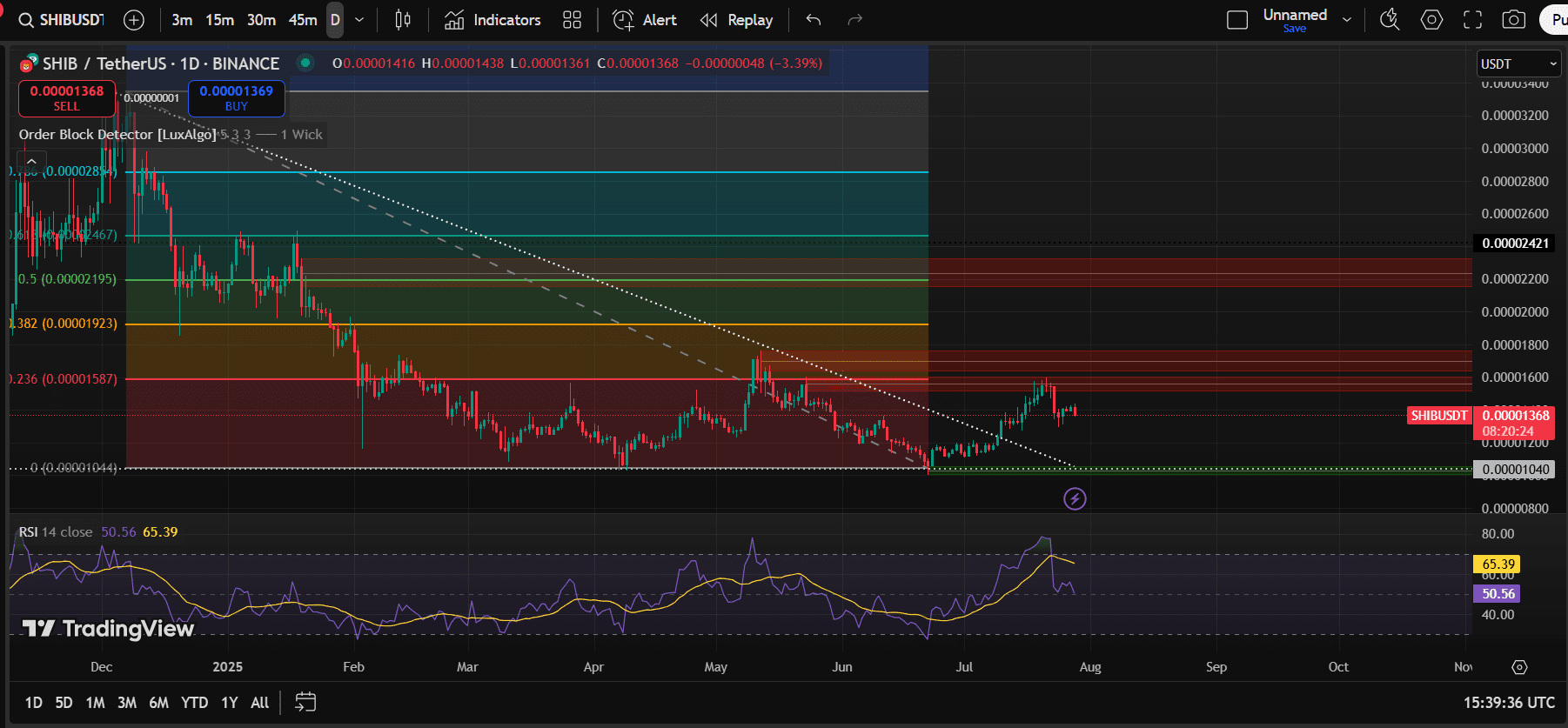Open the indicator templates grid icon
This screenshot has height=728, width=1568.
pos(572,20)
